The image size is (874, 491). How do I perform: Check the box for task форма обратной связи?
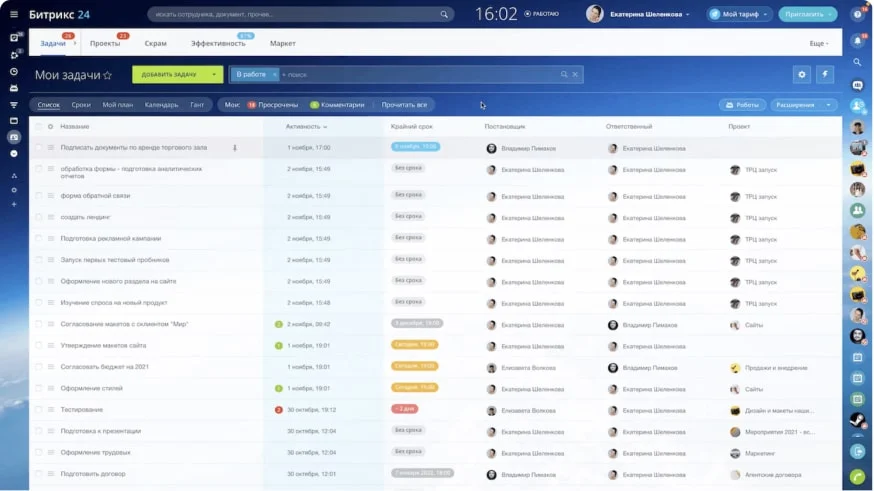(x=38, y=196)
